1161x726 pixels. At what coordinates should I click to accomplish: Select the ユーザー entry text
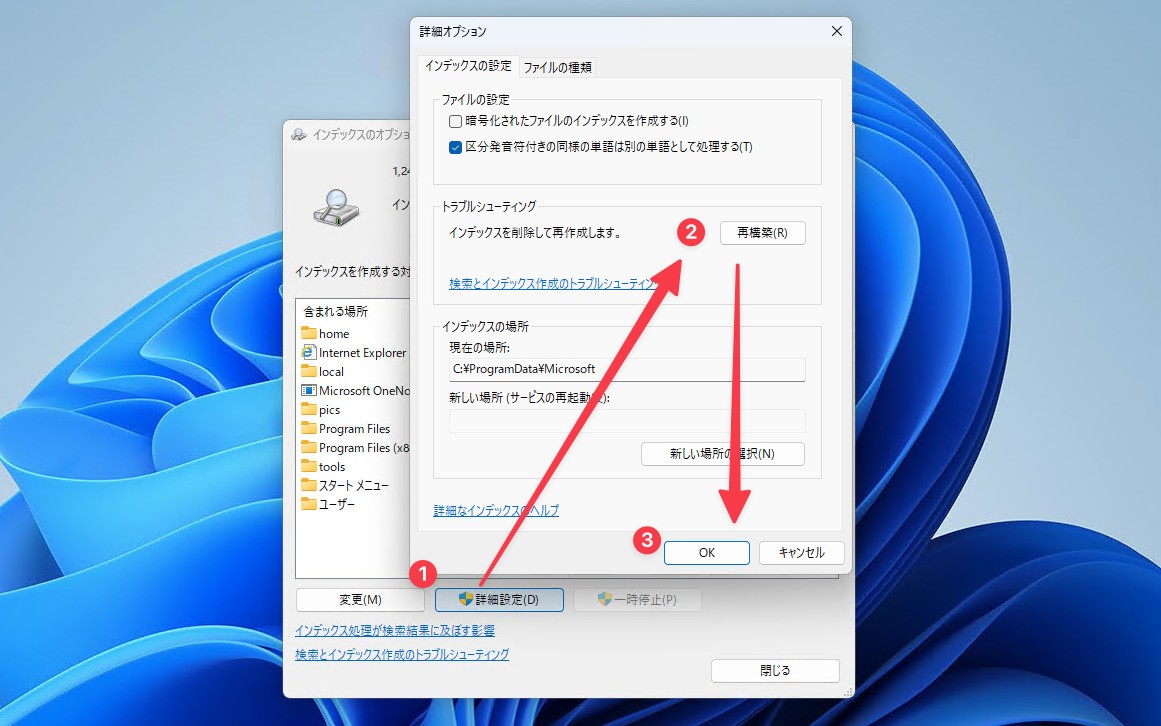click(x=337, y=505)
